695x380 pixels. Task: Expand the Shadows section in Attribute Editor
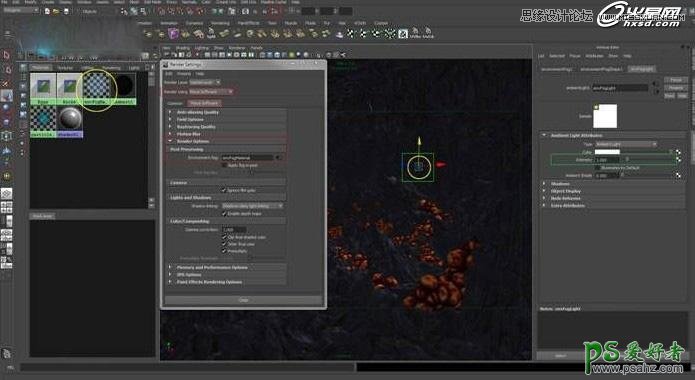613,184
